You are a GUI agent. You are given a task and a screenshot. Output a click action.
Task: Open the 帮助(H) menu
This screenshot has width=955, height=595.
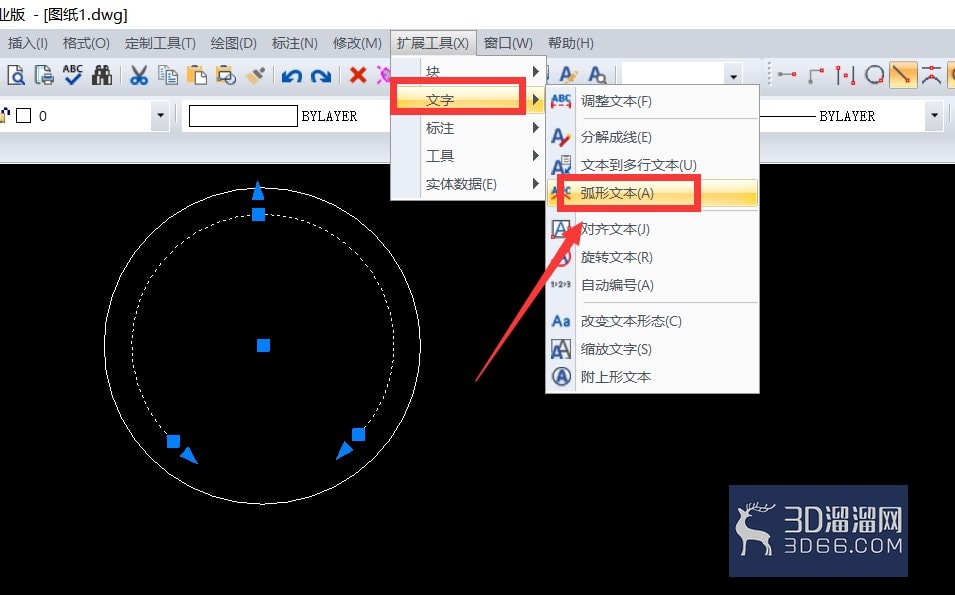(571, 43)
